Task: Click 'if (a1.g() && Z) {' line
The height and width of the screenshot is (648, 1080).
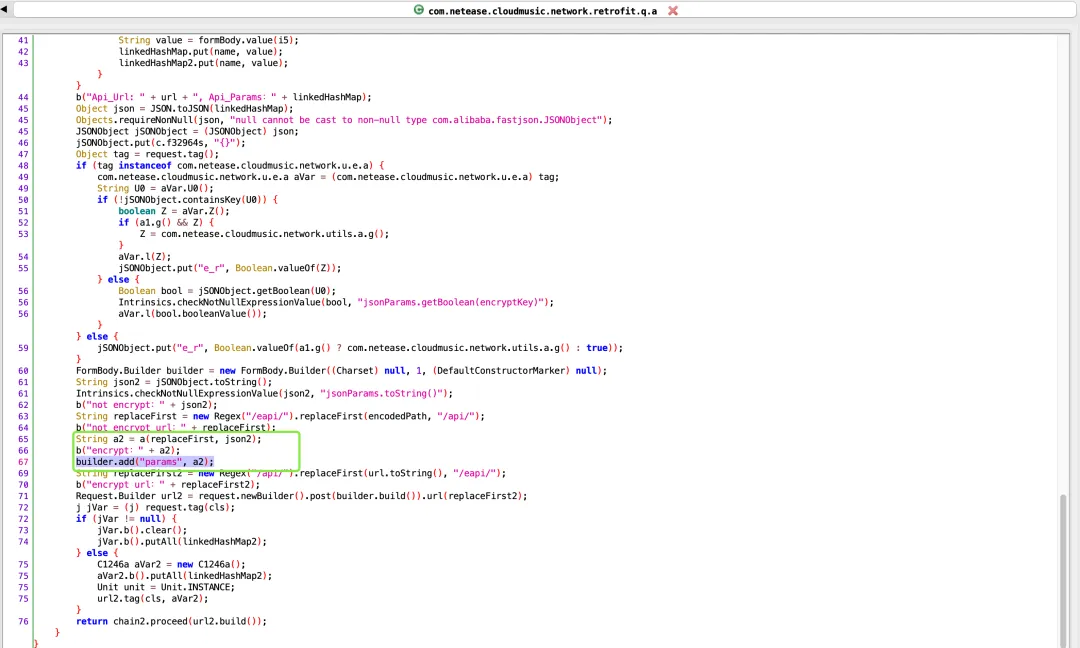Action: click(x=166, y=222)
